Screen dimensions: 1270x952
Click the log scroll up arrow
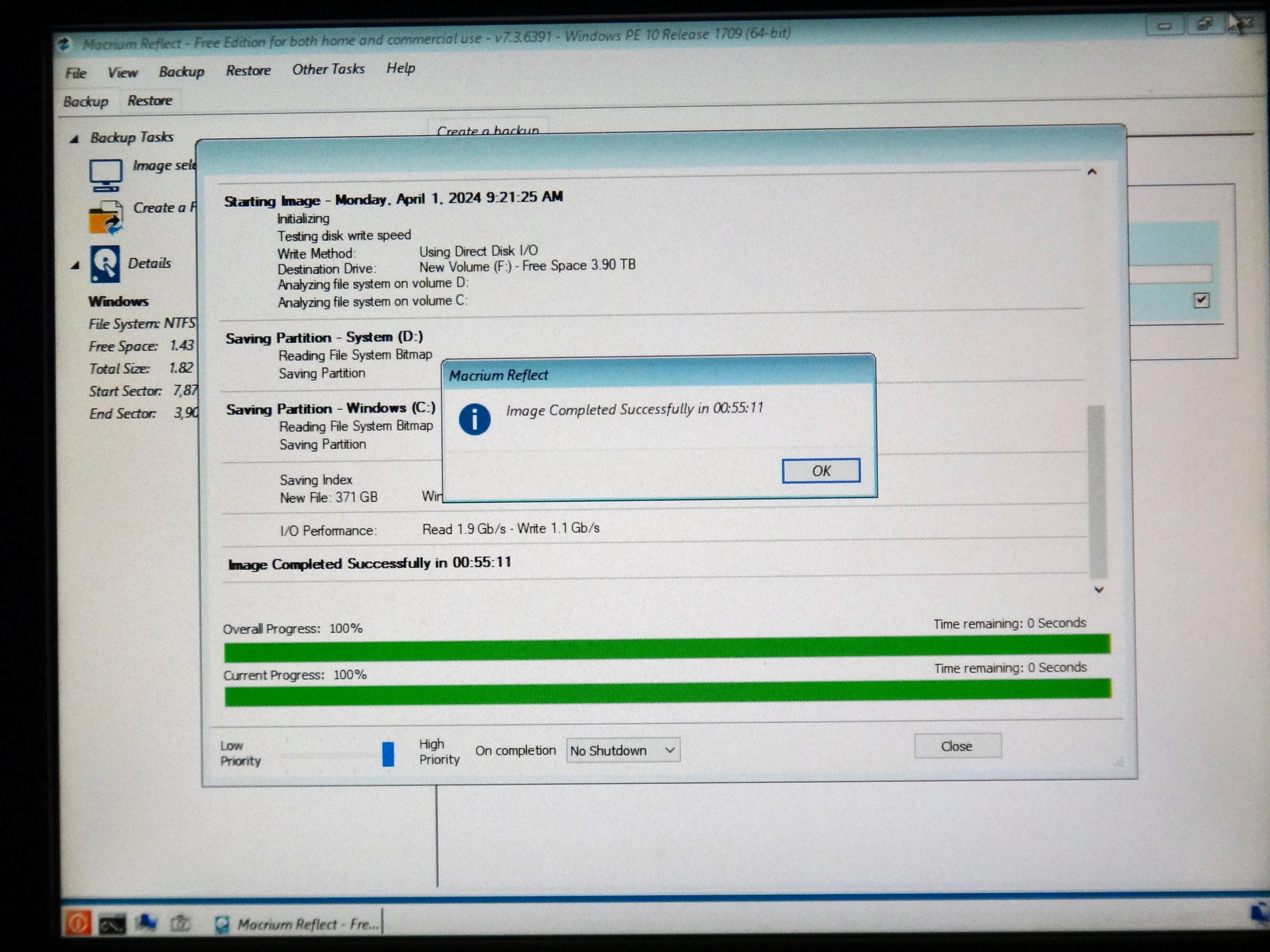point(1092,171)
